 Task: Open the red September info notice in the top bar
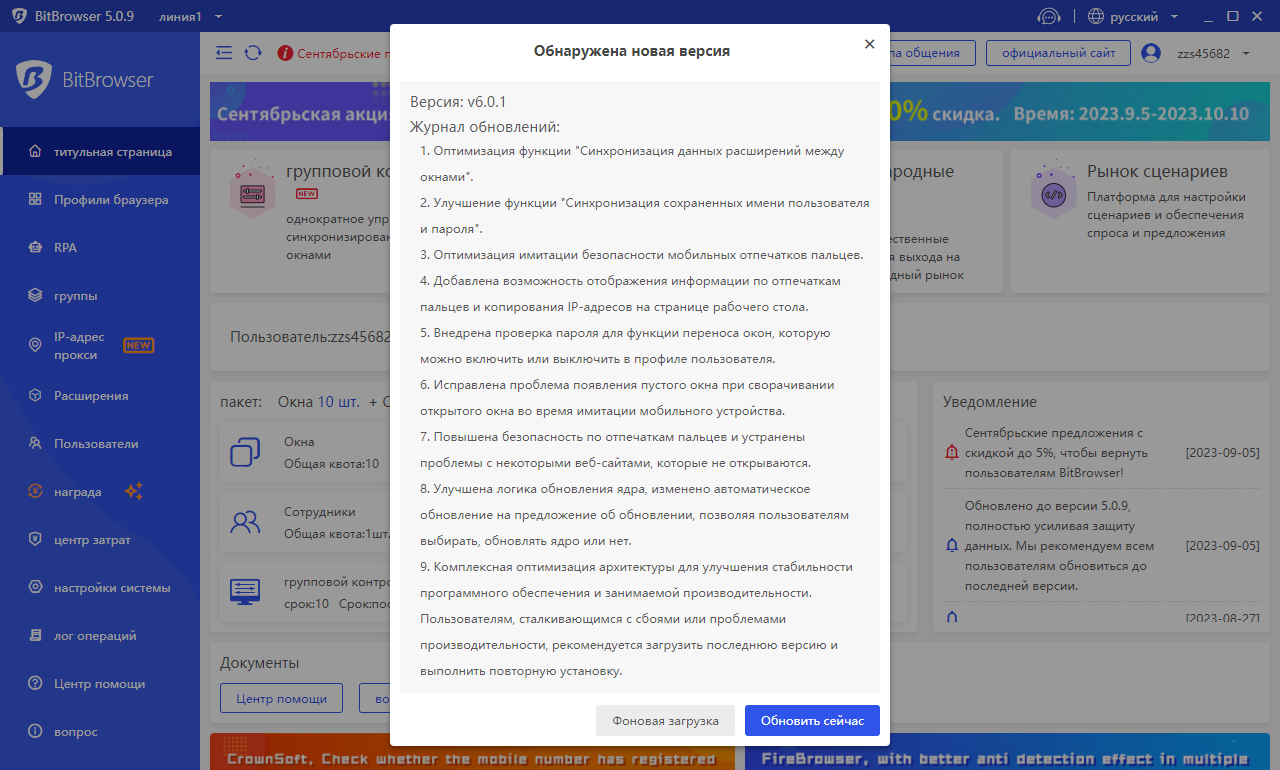pos(334,53)
